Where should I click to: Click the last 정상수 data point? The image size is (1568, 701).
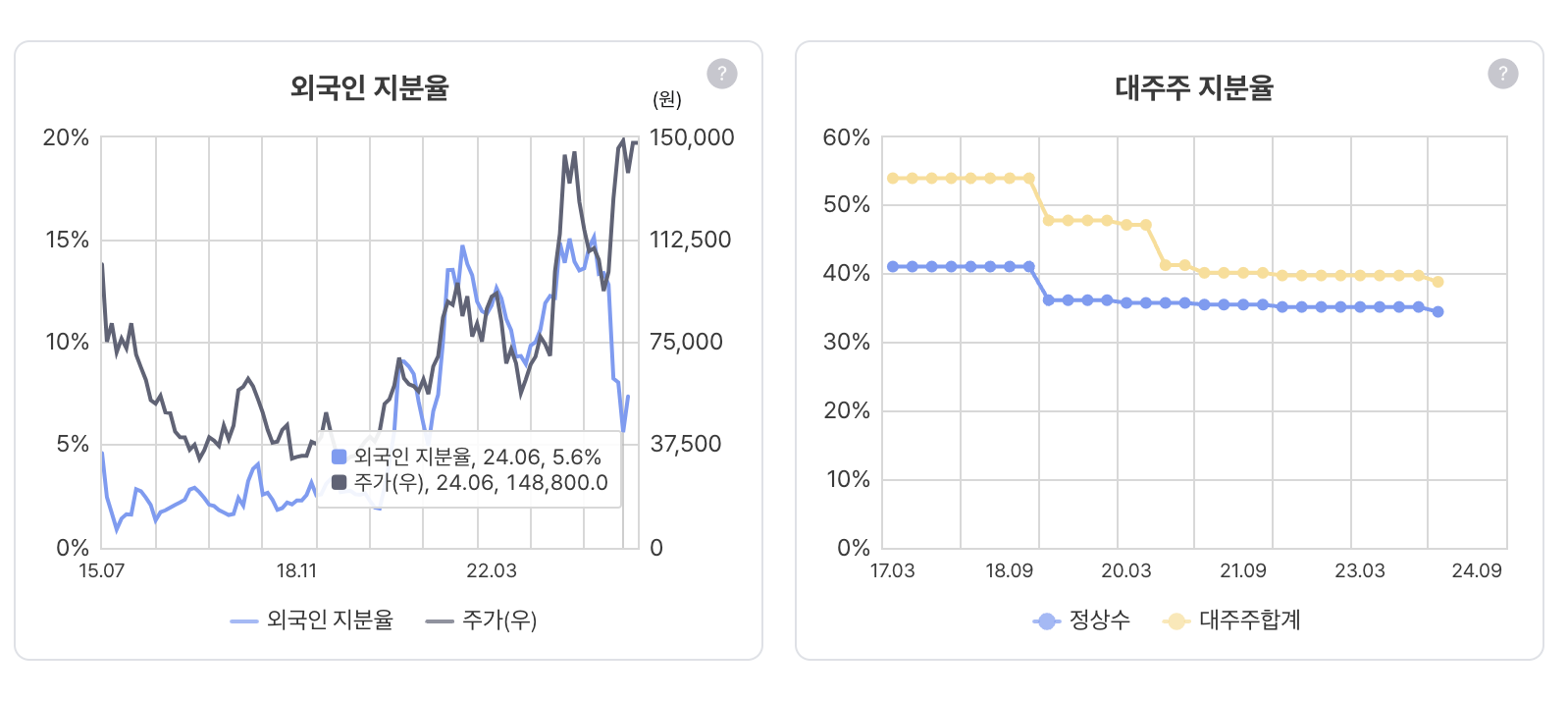point(1437,312)
